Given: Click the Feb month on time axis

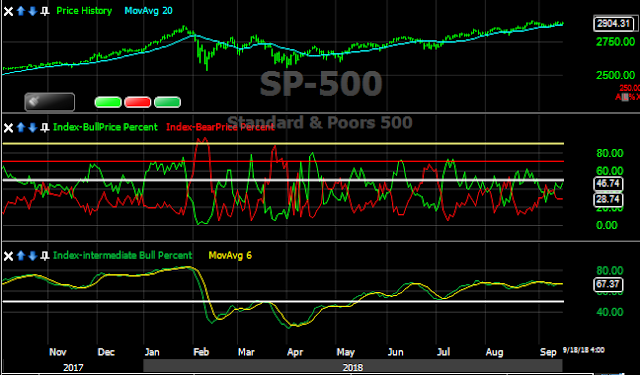Looking at the screenshot, I should coord(201,352).
